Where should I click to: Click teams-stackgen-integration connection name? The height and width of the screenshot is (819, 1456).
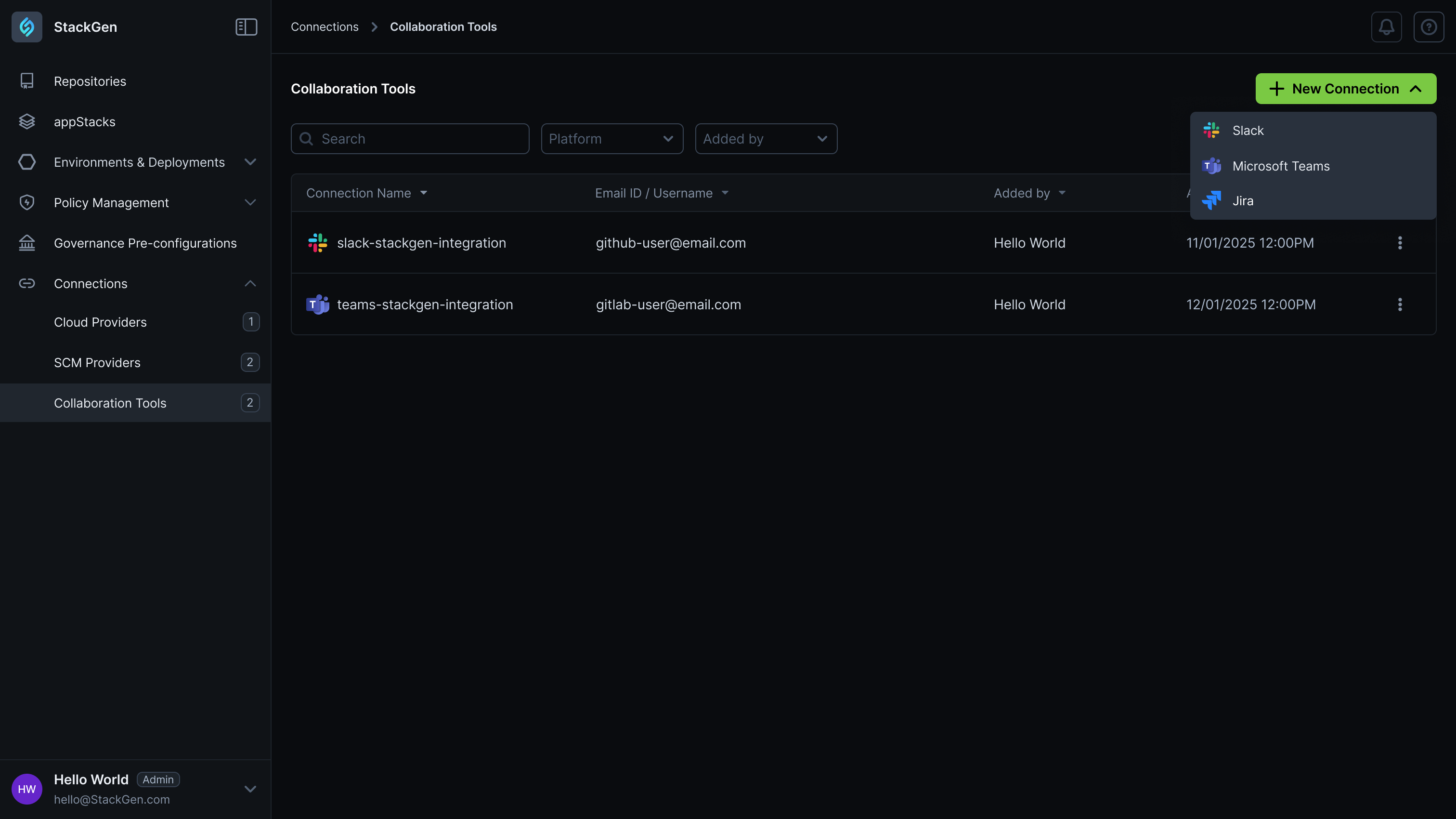[425, 304]
